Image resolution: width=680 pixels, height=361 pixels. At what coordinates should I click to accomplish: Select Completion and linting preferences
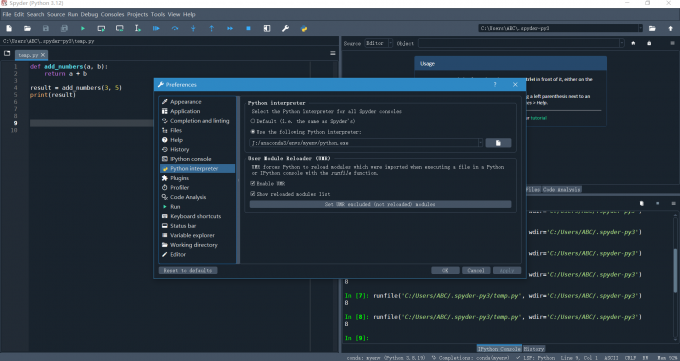tap(198, 121)
